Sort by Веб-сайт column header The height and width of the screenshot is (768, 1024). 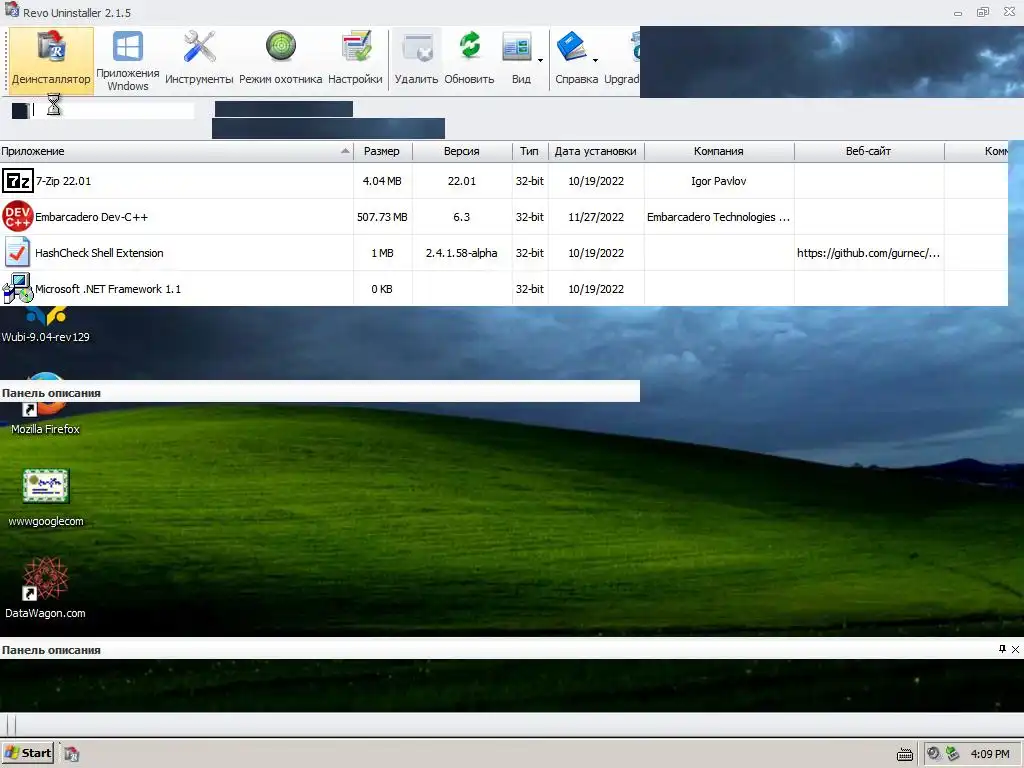(x=869, y=152)
